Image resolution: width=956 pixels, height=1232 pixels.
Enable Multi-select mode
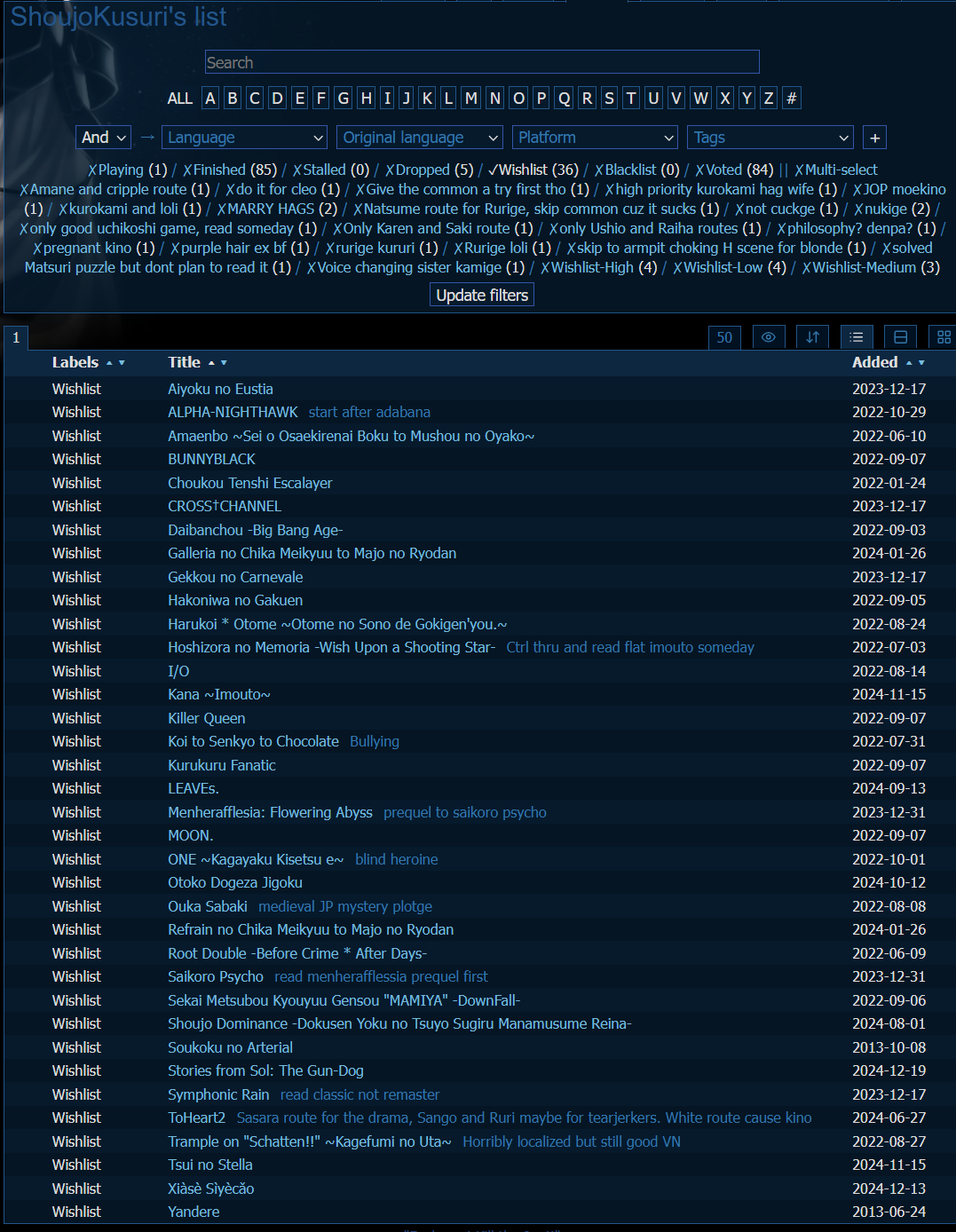click(835, 170)
